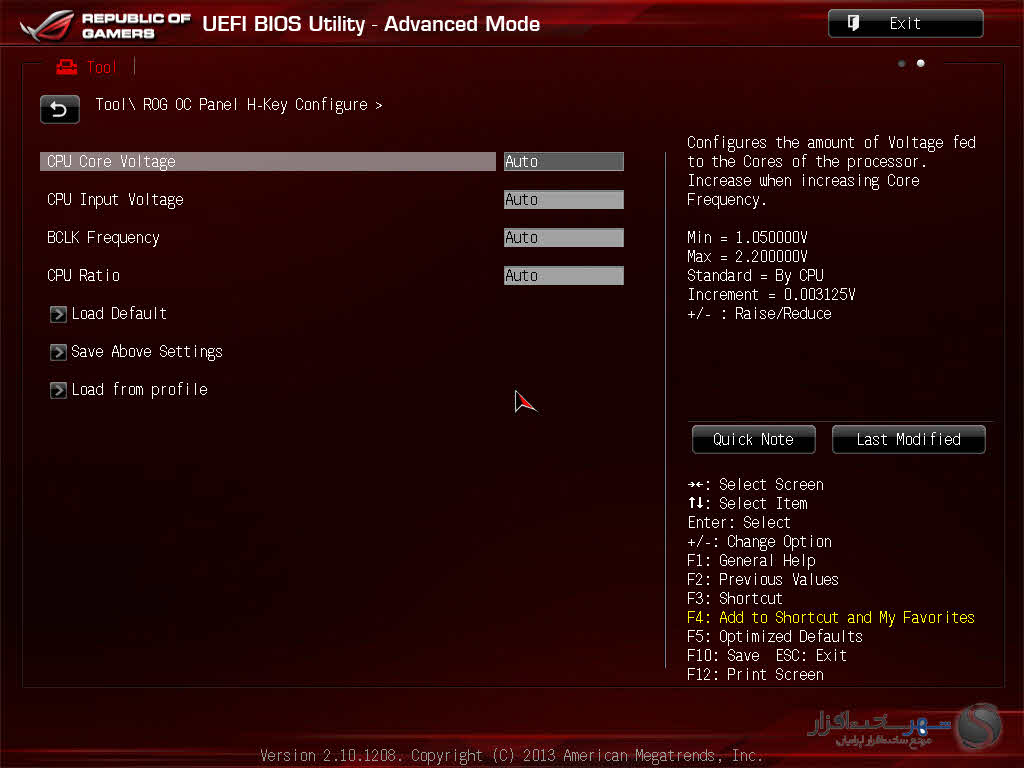The width and height of the screenshot is (1024, 768).
Task: Click the arrow icon beside Load Default
Action: (58, 314)
